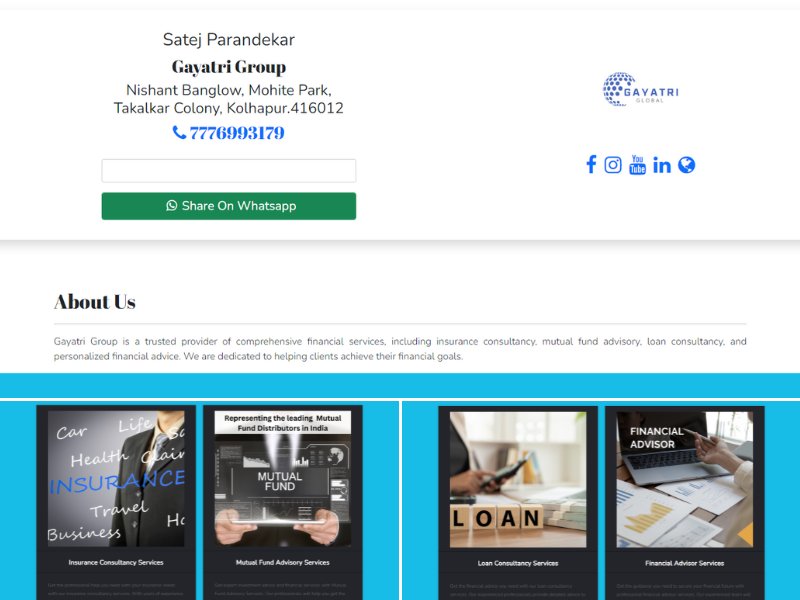Viewport: 800px width, 600px height.
Task: Open the LOAN blocks image thumbnail
Action: (x=518, y=480)
